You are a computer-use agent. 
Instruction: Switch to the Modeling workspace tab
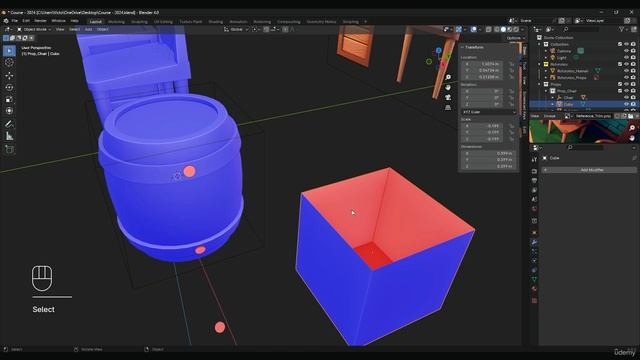tap(116, 22)
